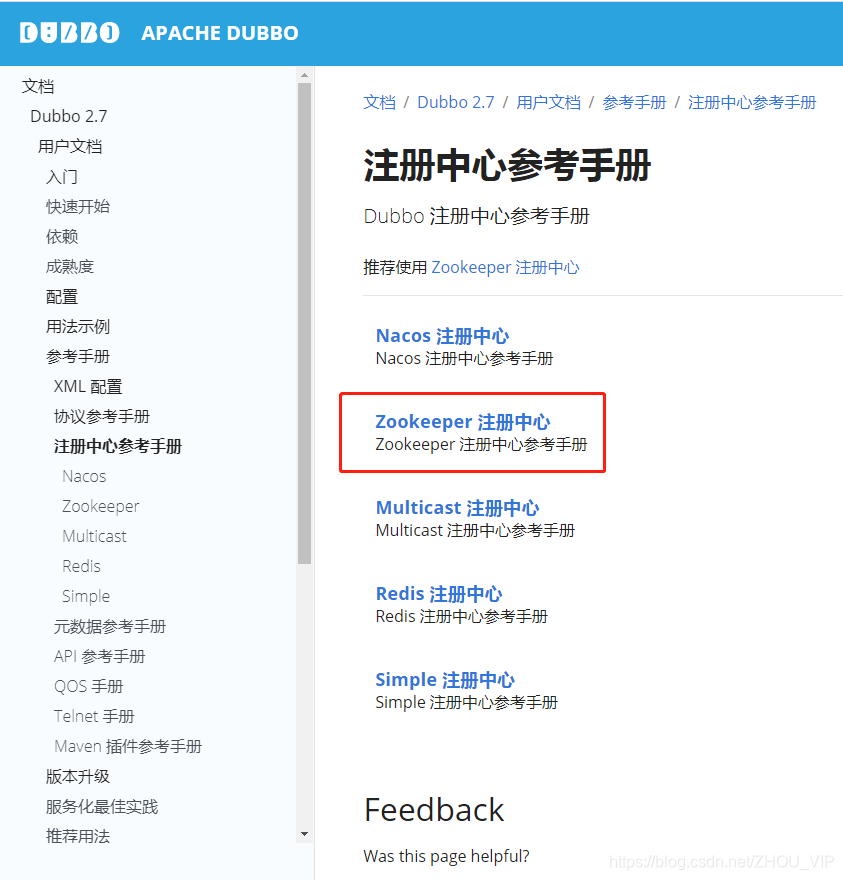The width and height of the screenshot is (843, 880).
Task: Open Redis 注册中心 heading link
Action: [x=439, y=593]
